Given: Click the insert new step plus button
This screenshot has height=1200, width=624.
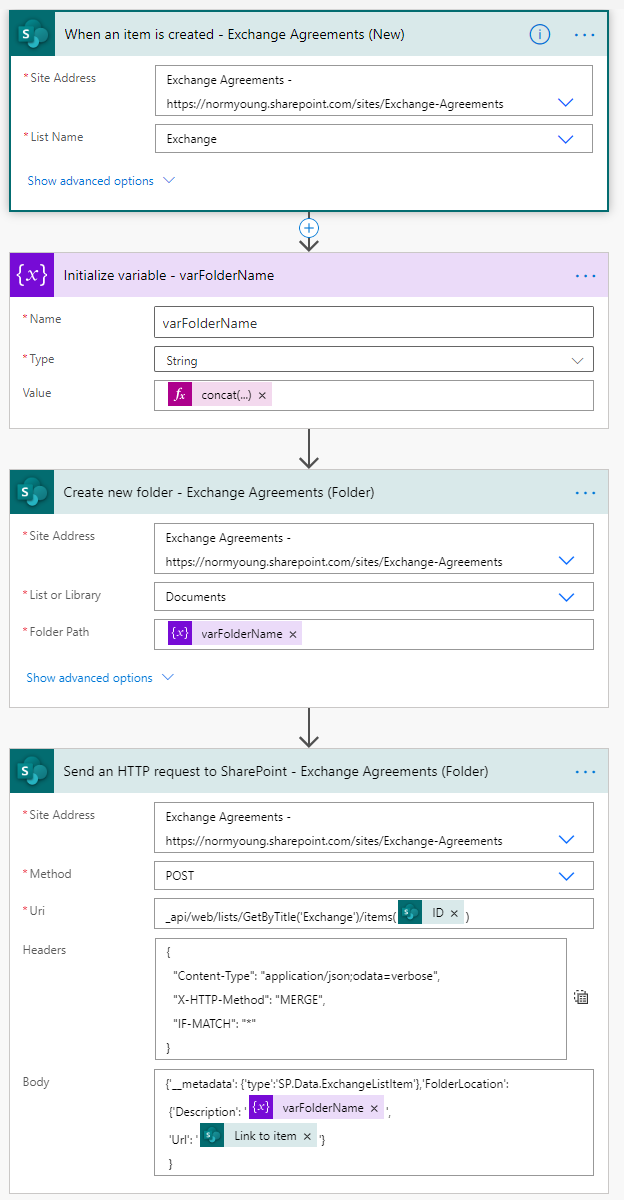Looking at the screenshot, I should [309, 228].
